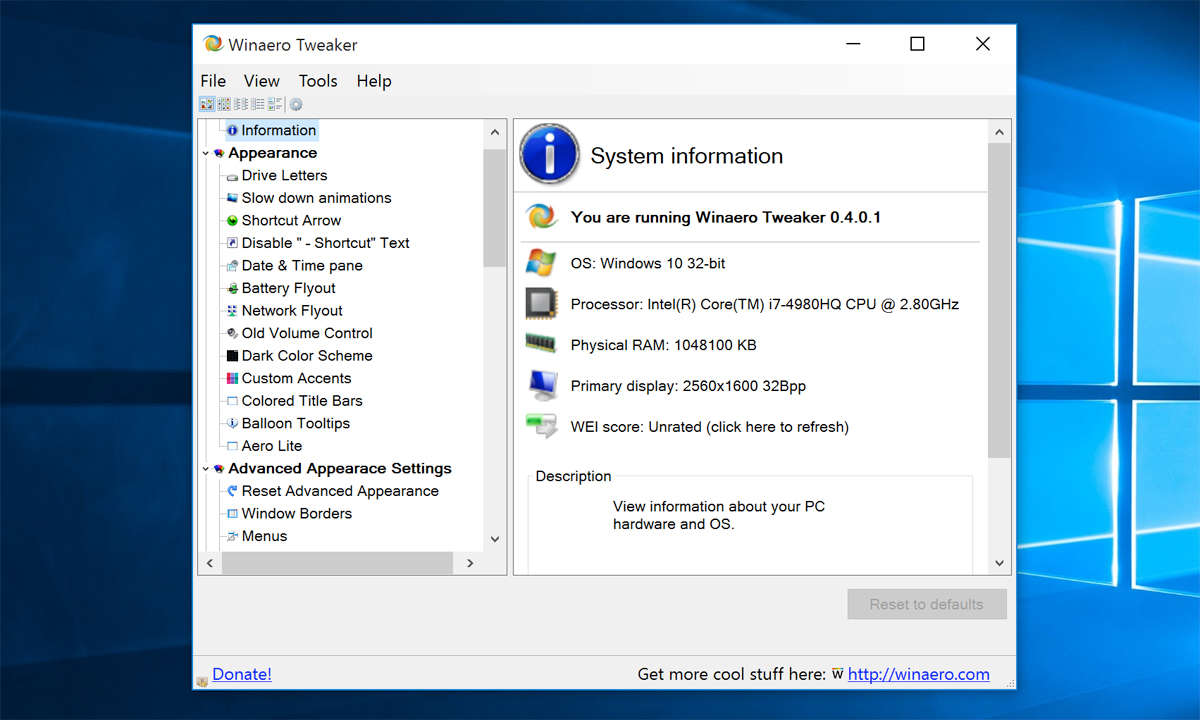Switch to list view in toolbar
Image resolution: width=1200 pixels, height=720 pixels.
[x=240, y=104]
